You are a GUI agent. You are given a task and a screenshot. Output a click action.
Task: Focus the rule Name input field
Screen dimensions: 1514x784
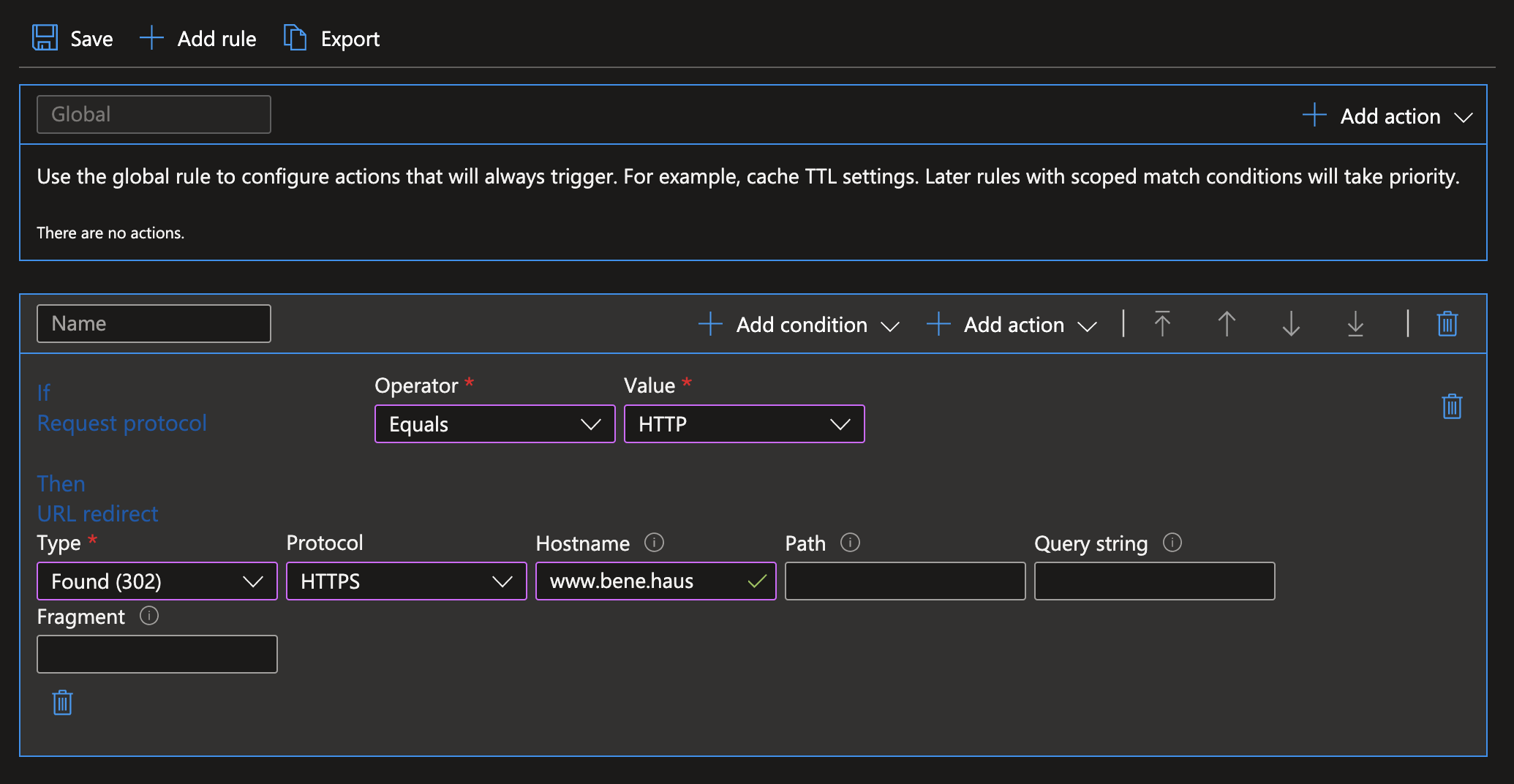[154, 323]
